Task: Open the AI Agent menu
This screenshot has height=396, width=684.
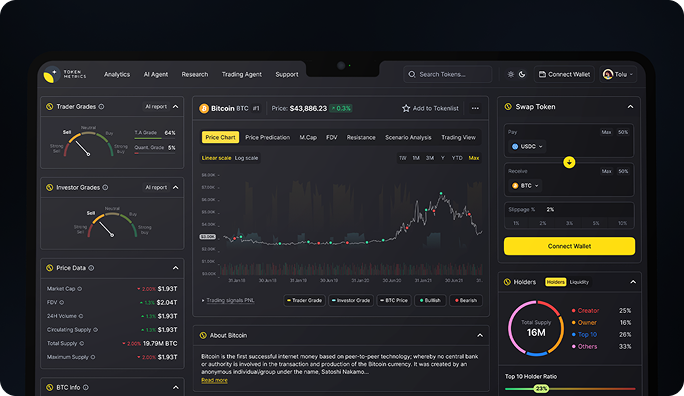Action: [x=156, y=75]
